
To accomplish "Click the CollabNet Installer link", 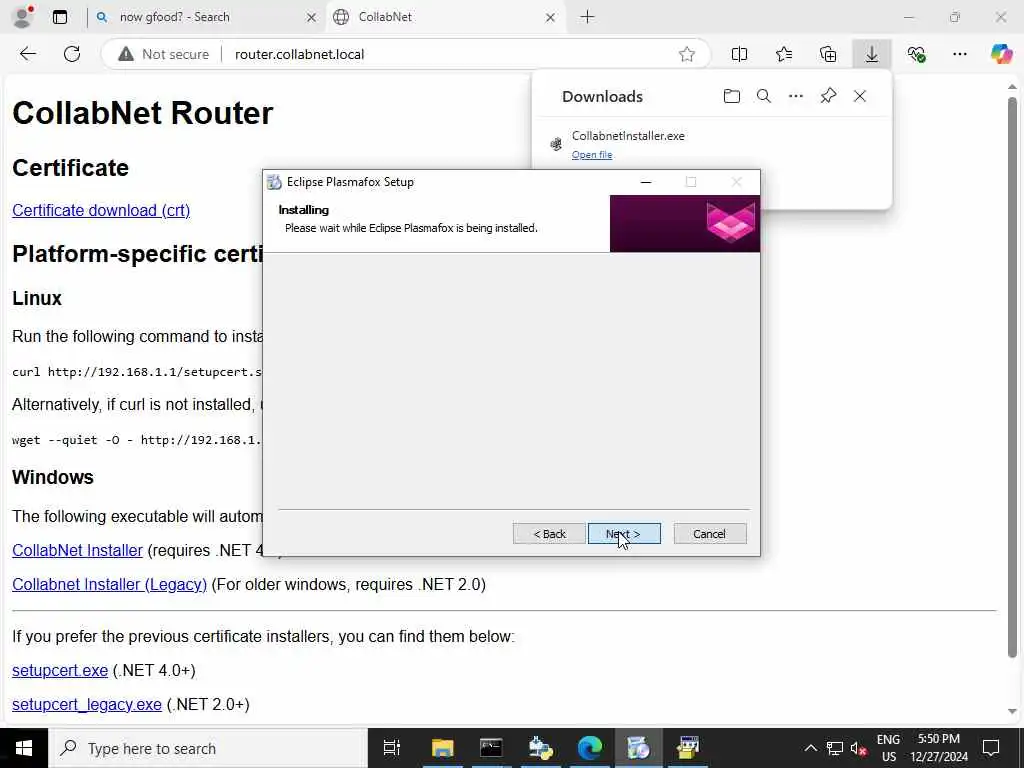I will pyautogui.click(x=77, y=551).
